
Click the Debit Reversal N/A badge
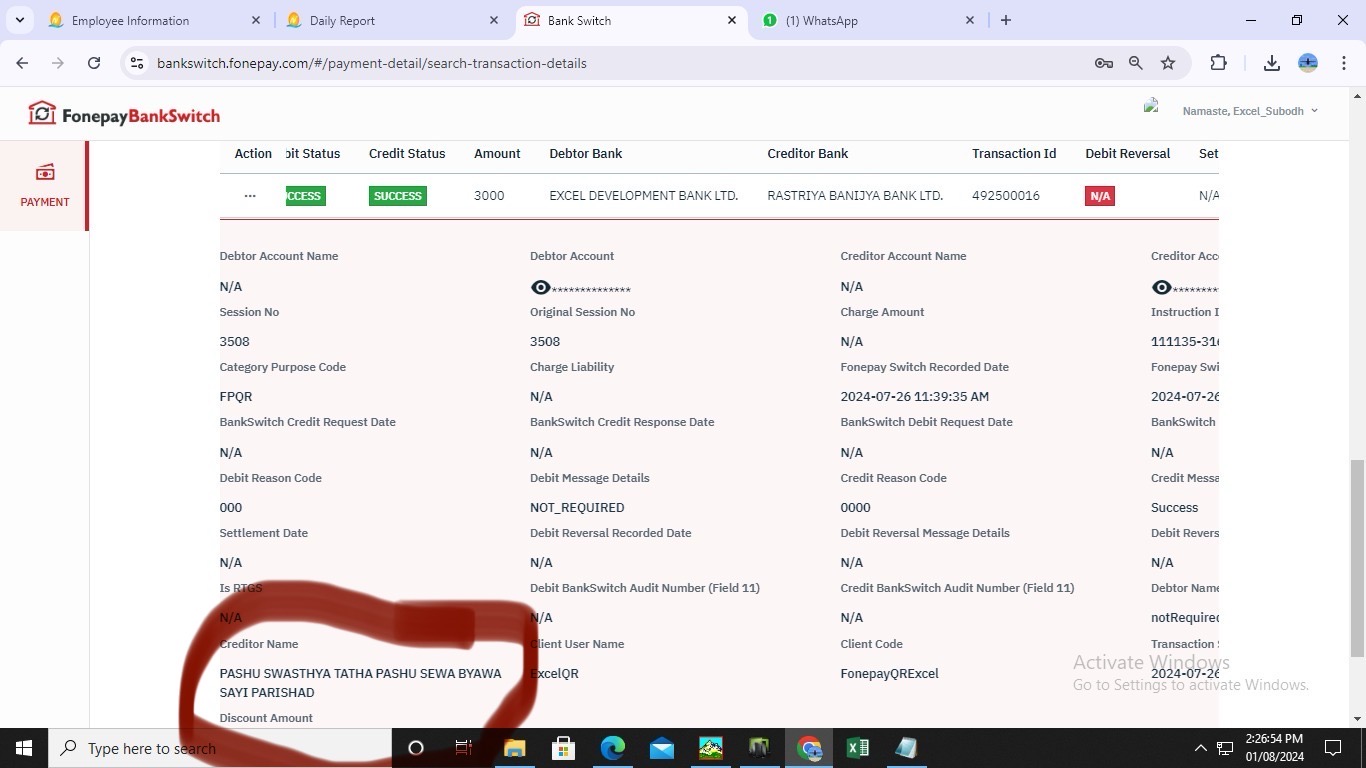pyautogui.click(x=1100, y=196)
